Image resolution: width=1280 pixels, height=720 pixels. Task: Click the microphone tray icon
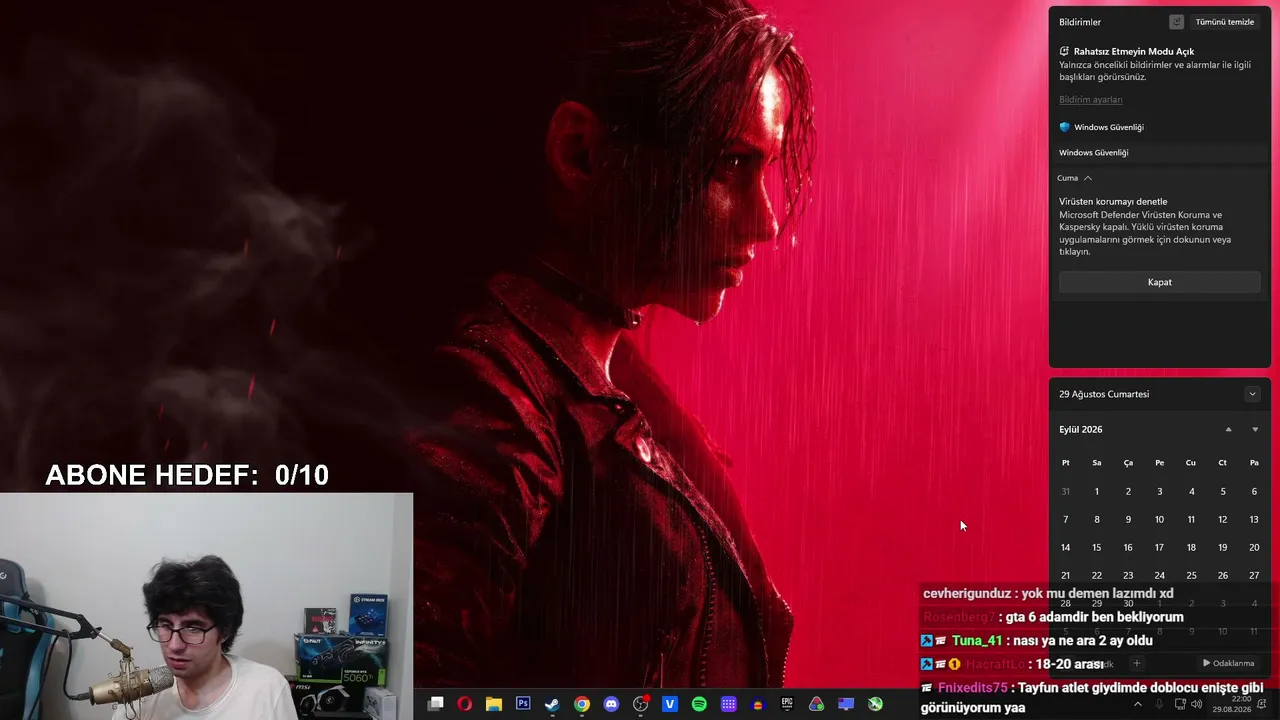click(1160, 704)
